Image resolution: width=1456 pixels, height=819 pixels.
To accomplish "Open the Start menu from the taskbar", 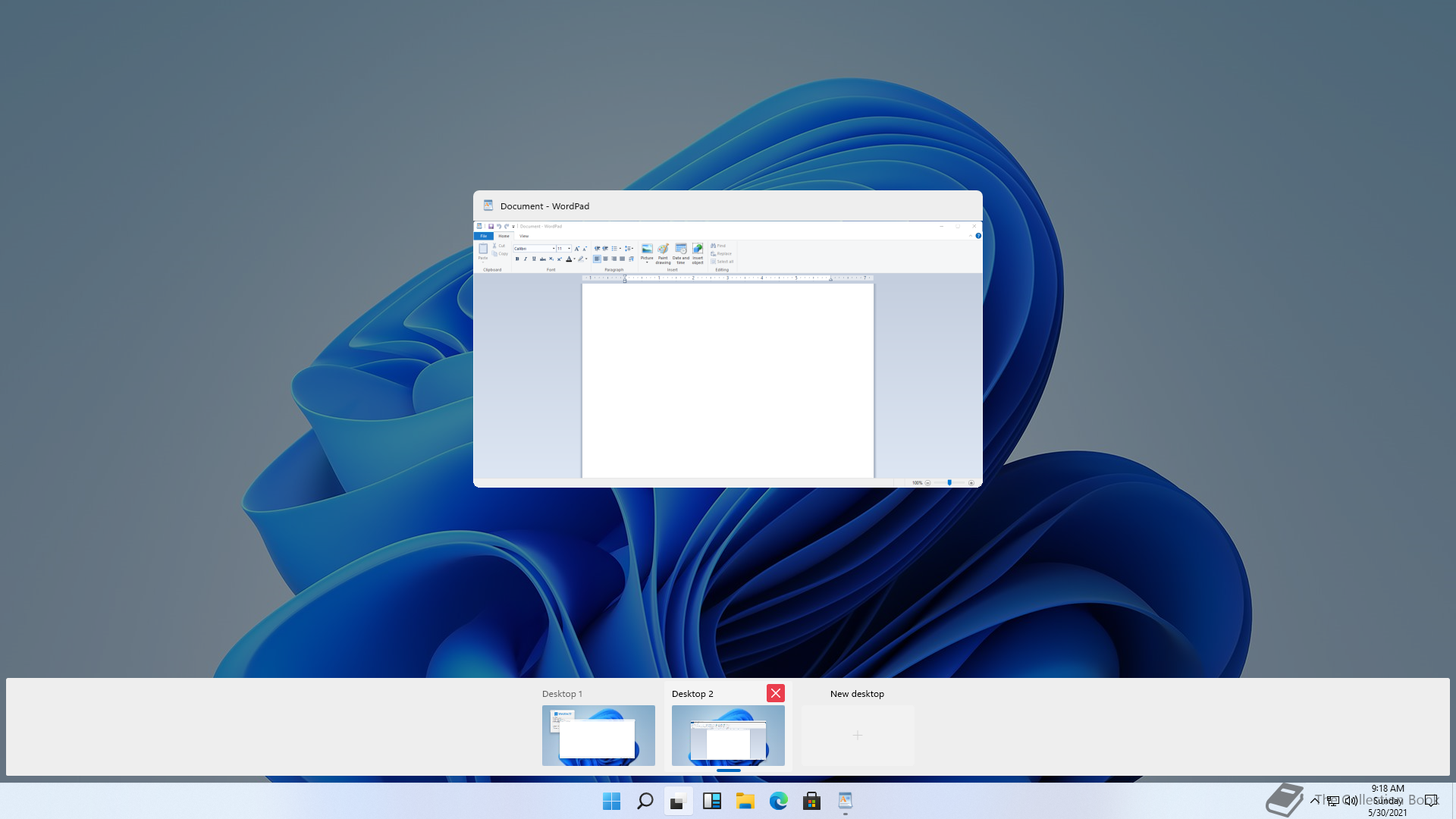I will point(611,801).
